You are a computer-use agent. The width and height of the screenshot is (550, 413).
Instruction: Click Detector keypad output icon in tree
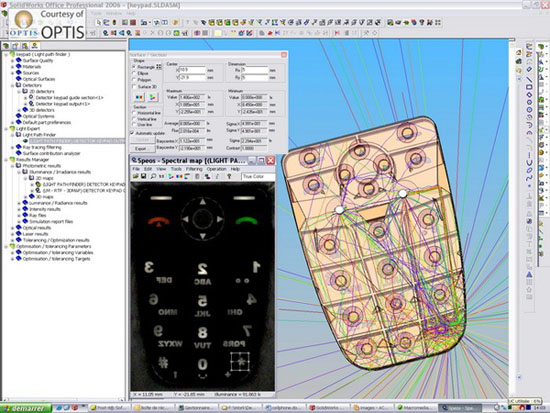pos(31,104)
